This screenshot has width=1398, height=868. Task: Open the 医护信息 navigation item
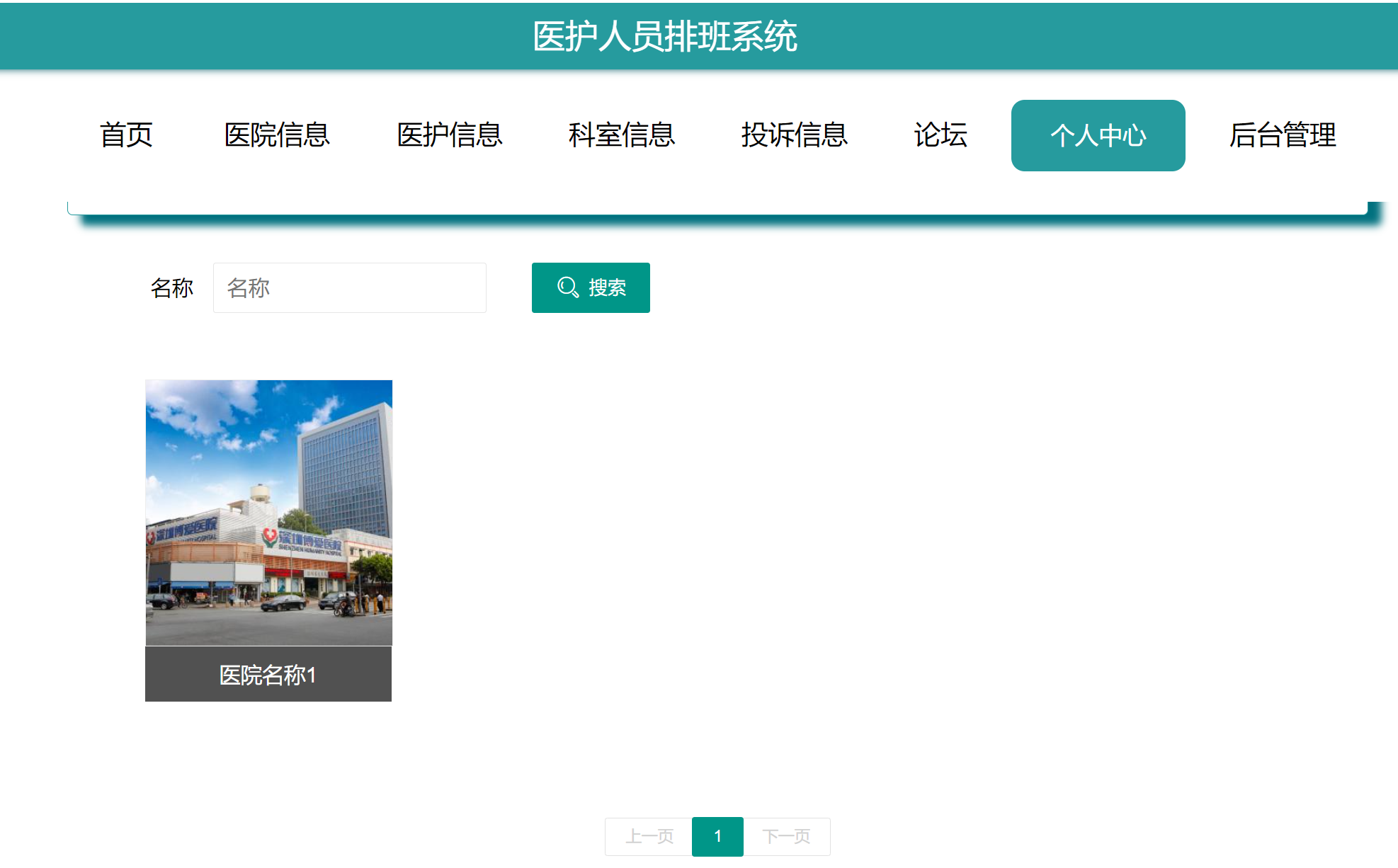(x=450, y=135)
